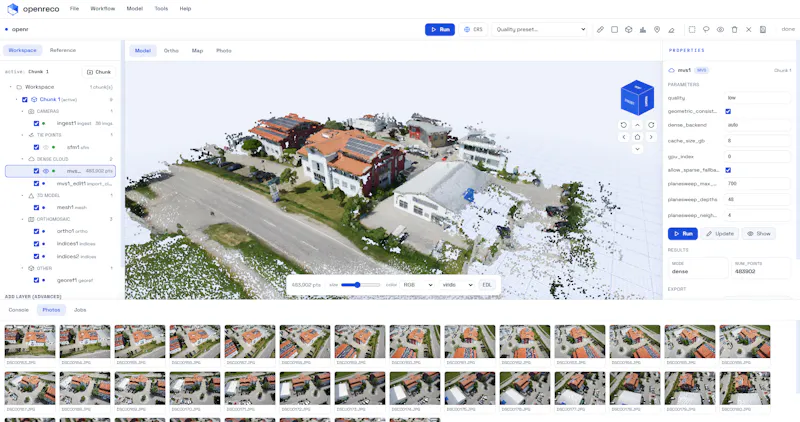Open the Console bottom tab
Viewport: 800px width, 422px height.
pyautogui.click(x=19, y=310)
